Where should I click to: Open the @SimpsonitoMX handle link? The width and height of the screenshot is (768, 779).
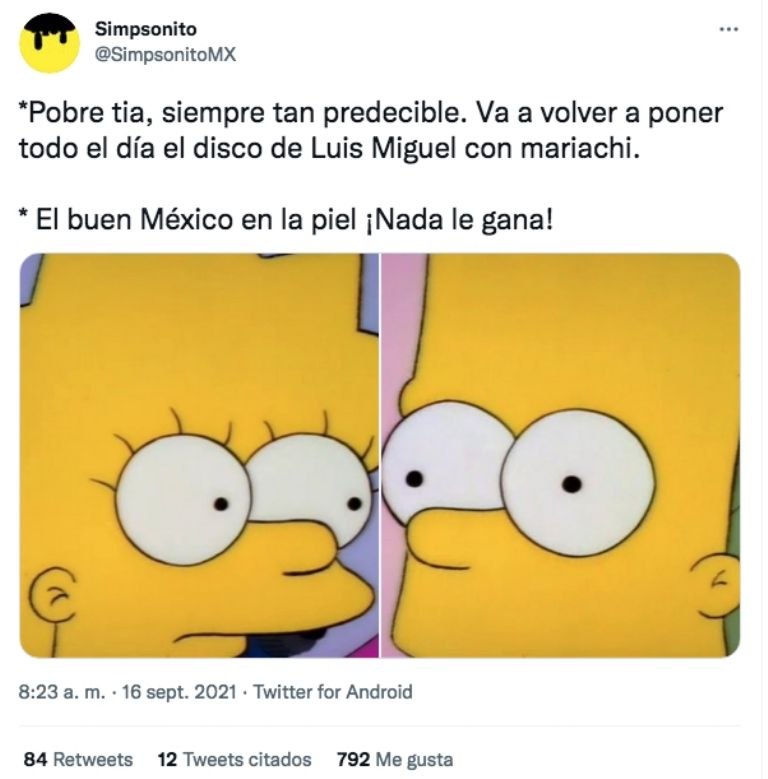click(165, 54)
